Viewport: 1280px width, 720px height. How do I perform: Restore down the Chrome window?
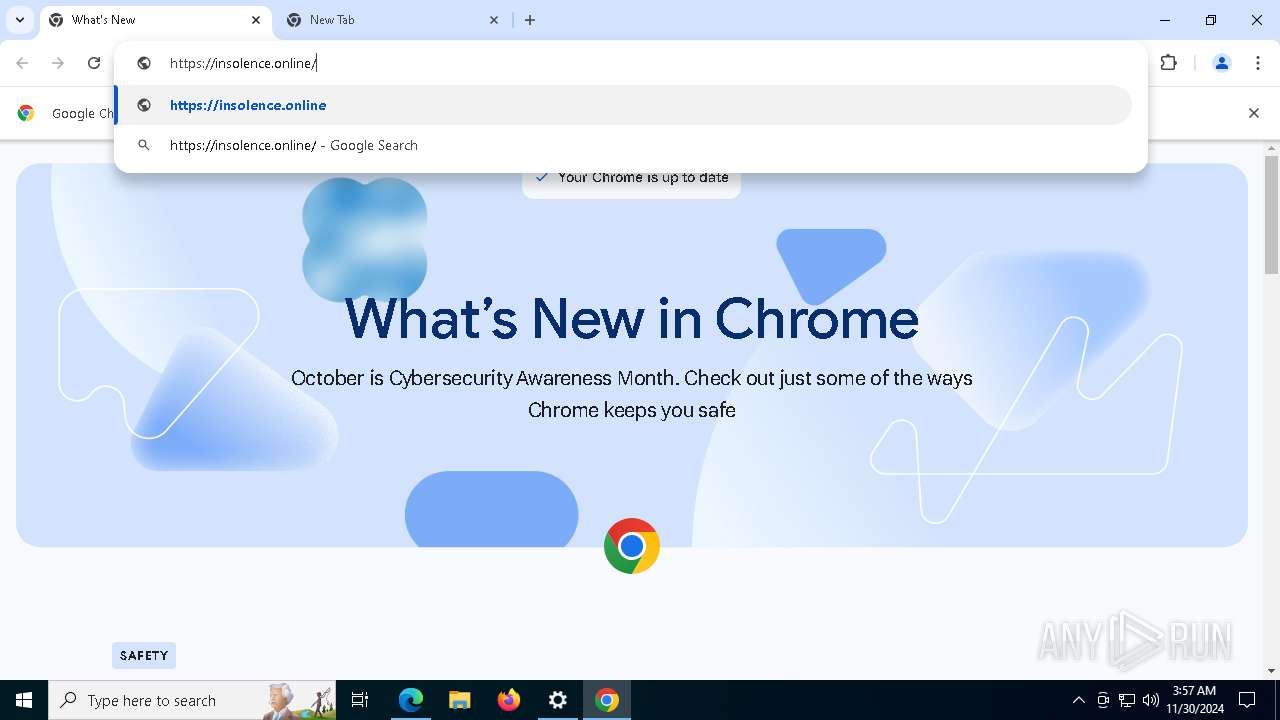click(1211, 20)
